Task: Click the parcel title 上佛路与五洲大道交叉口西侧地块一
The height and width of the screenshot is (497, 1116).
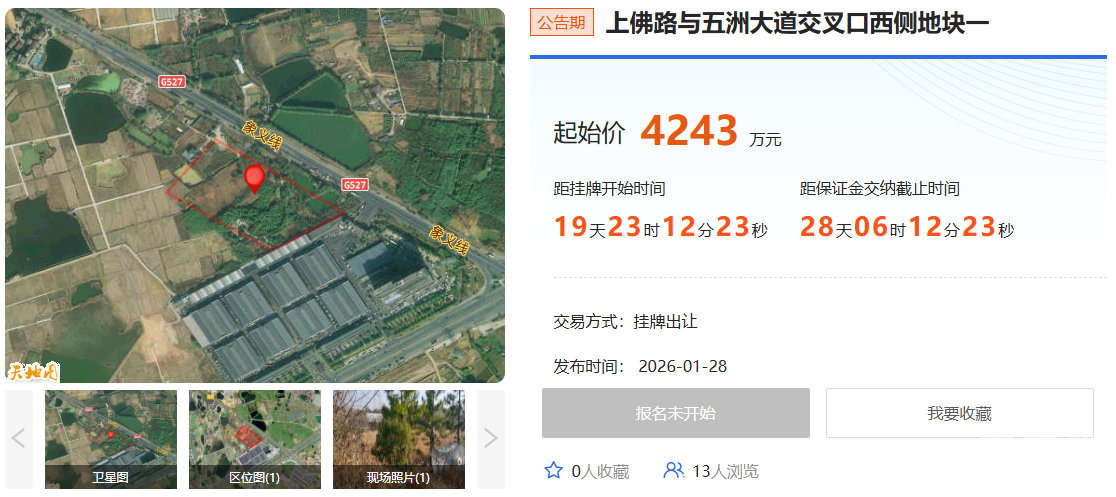Action: pos(797,23)
